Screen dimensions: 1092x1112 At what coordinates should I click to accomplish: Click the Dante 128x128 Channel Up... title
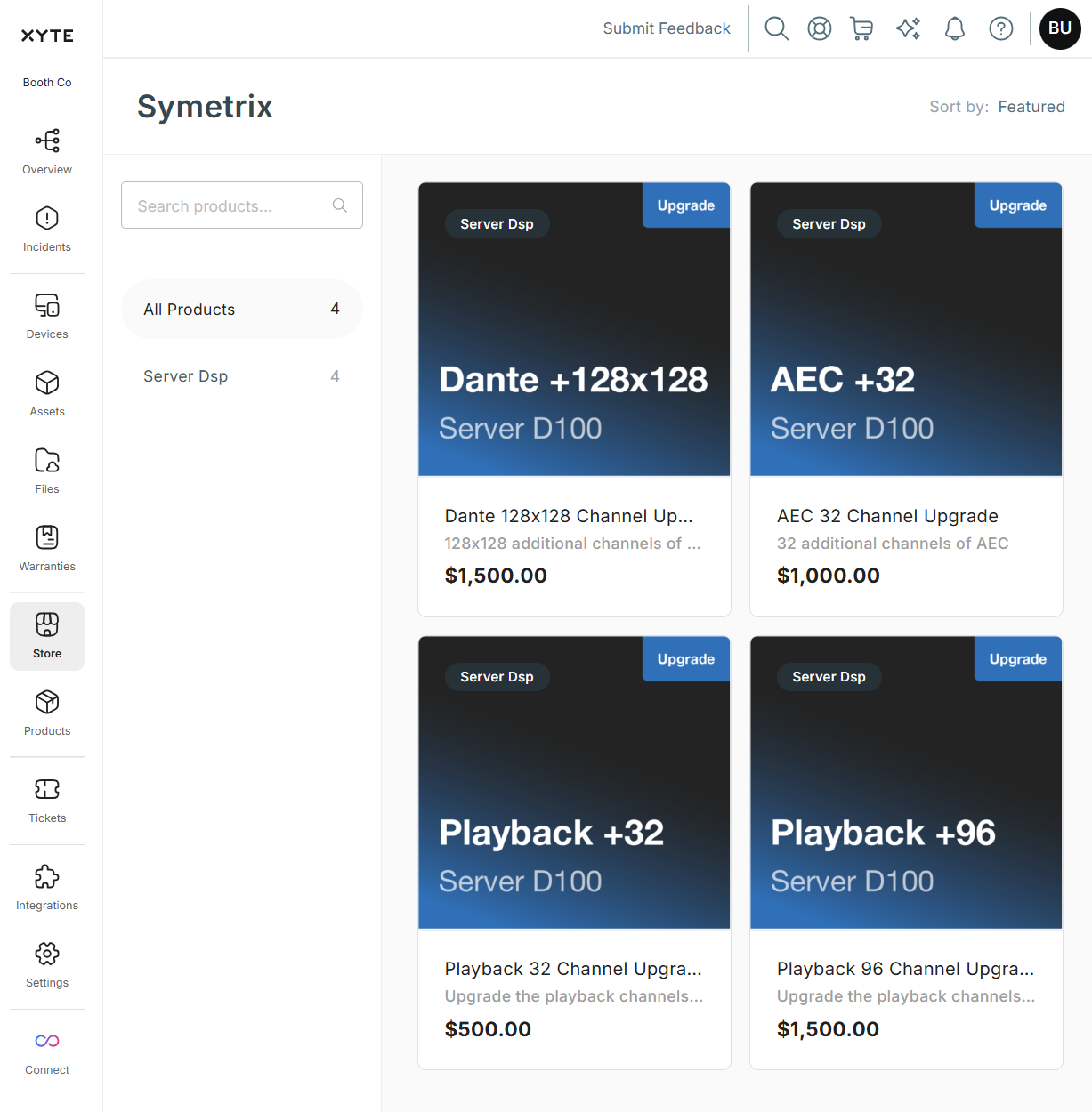coord(569,516)
